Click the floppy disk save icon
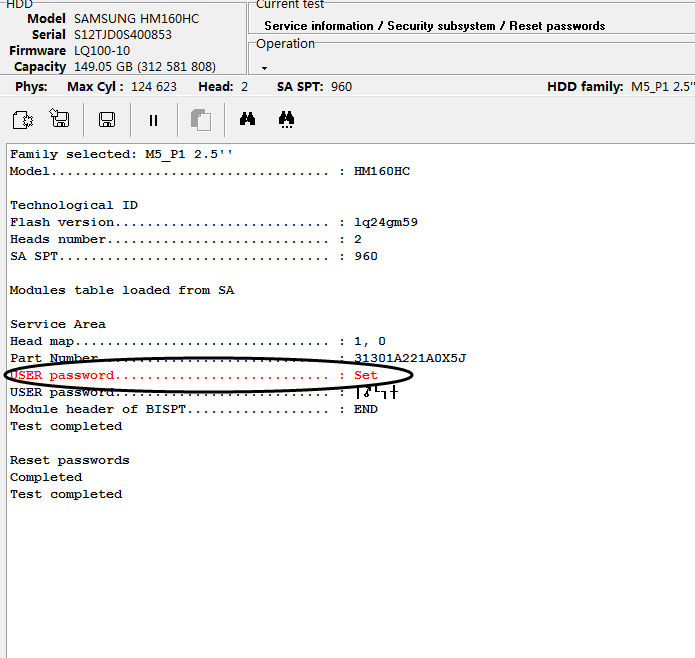The image size is (695, 658). tap(106, 120)
